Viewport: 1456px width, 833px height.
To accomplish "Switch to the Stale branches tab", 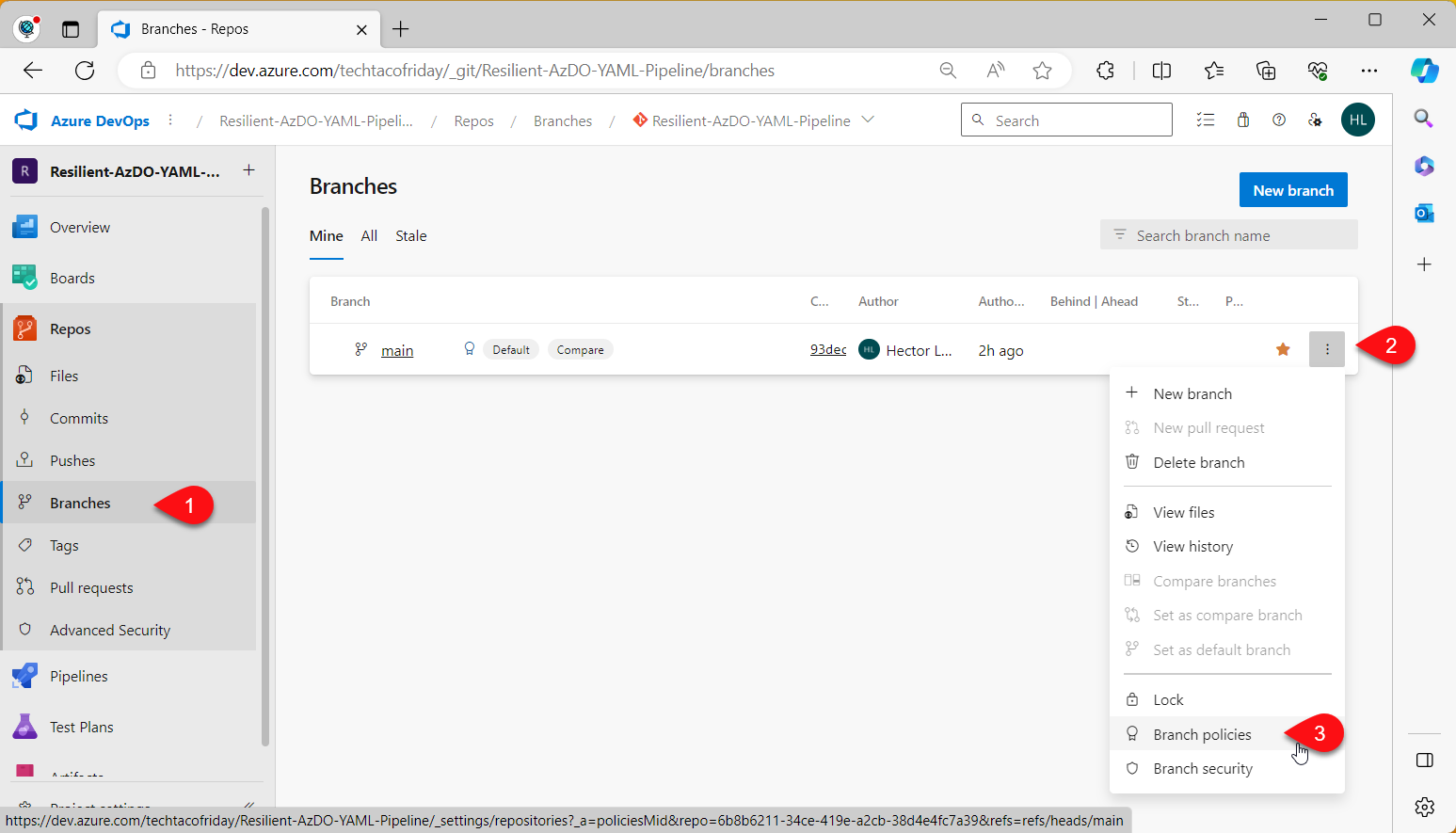I will tap(411, 235).
